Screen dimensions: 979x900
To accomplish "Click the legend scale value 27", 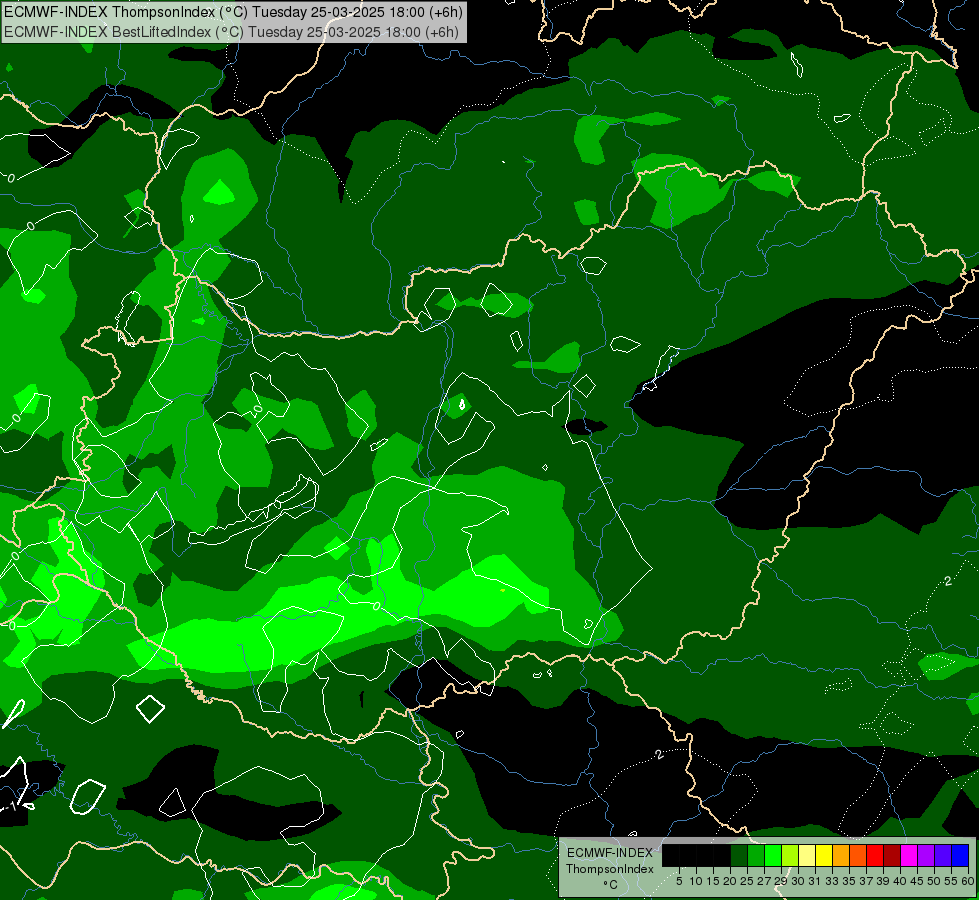I will click(x=764, y=881).
